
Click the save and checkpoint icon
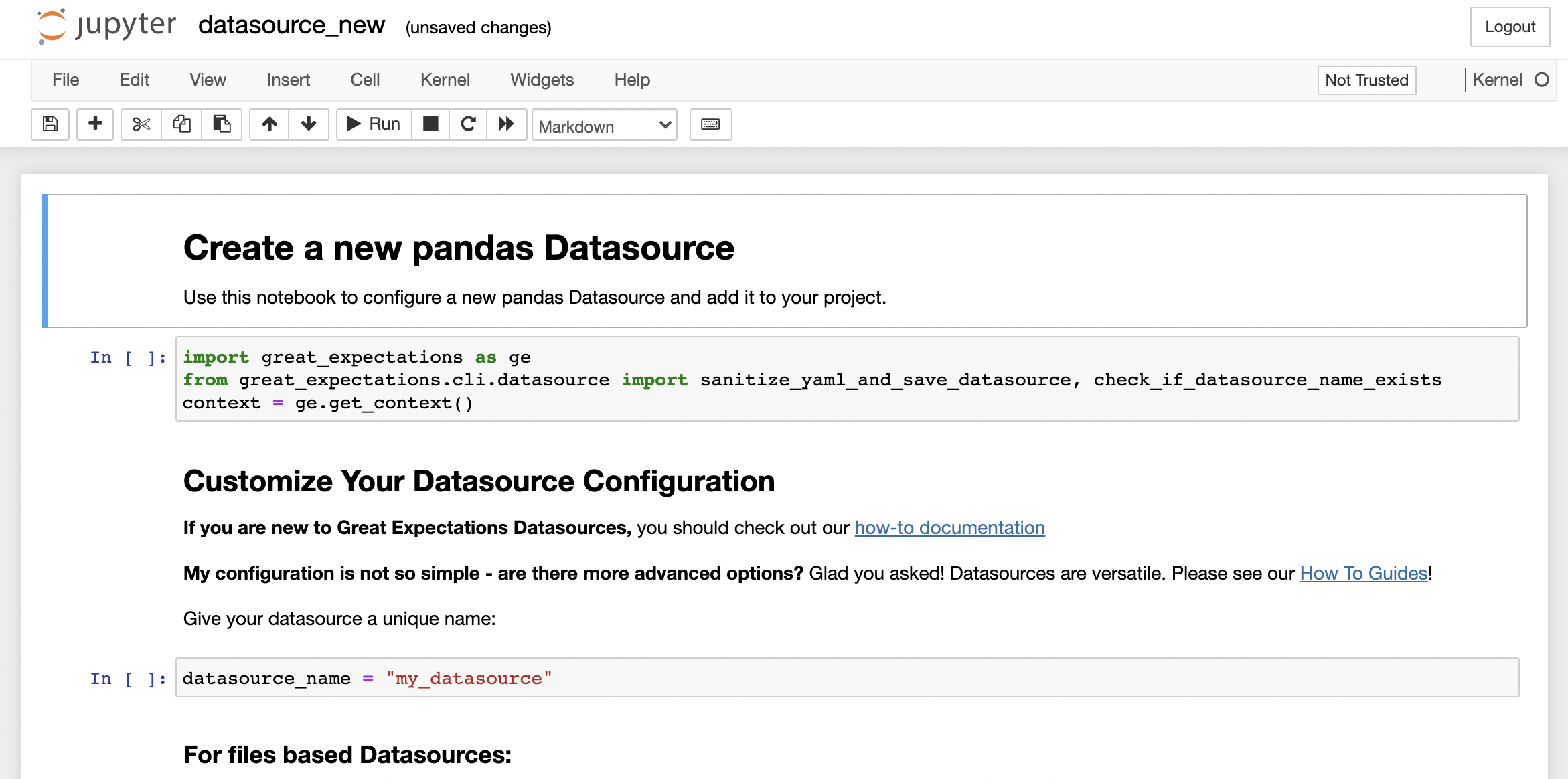[50, 124]
